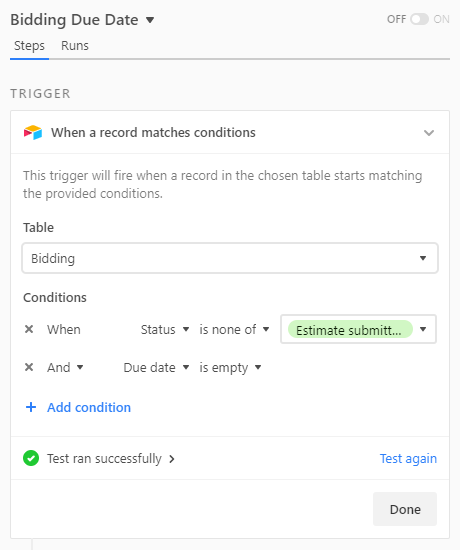Remove the Status condition with X icon
The image size is (460, 550).
[29, 329]
